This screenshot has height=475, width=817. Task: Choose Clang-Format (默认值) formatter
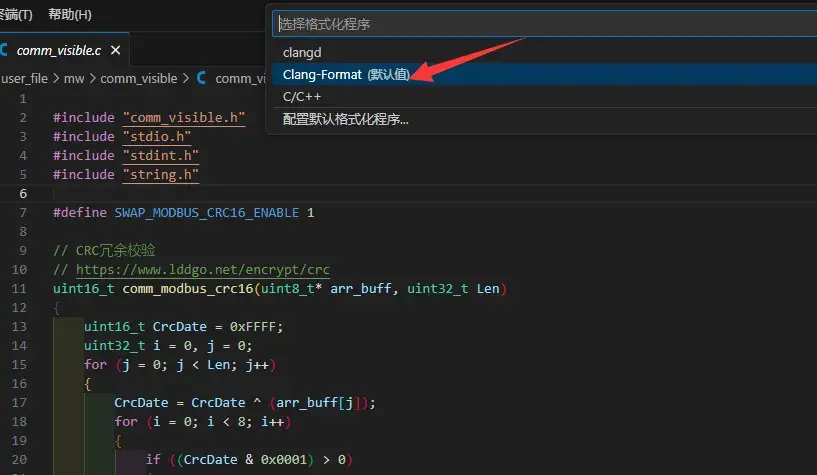544,74
